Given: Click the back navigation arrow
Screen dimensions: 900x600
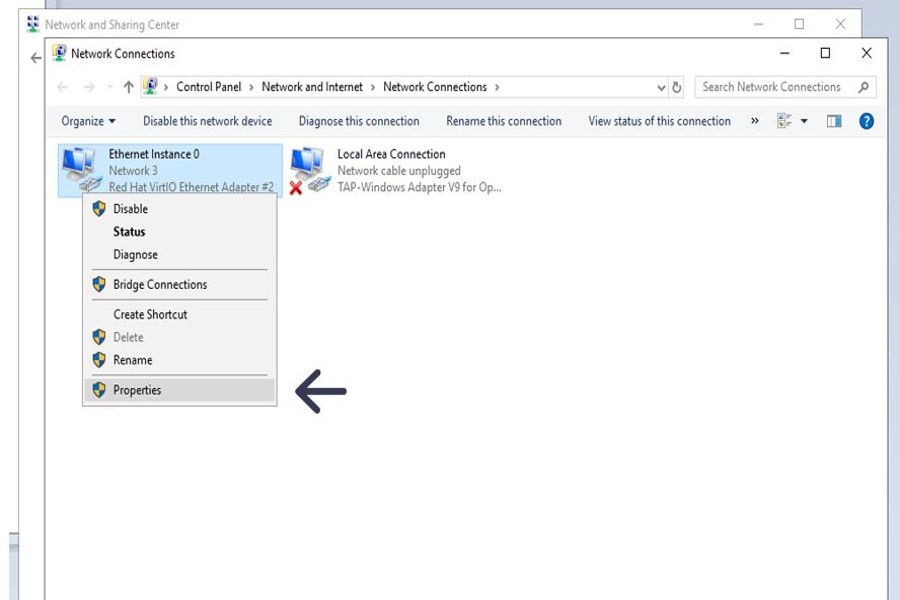Looking at the screenshot, I should [63, 87].
